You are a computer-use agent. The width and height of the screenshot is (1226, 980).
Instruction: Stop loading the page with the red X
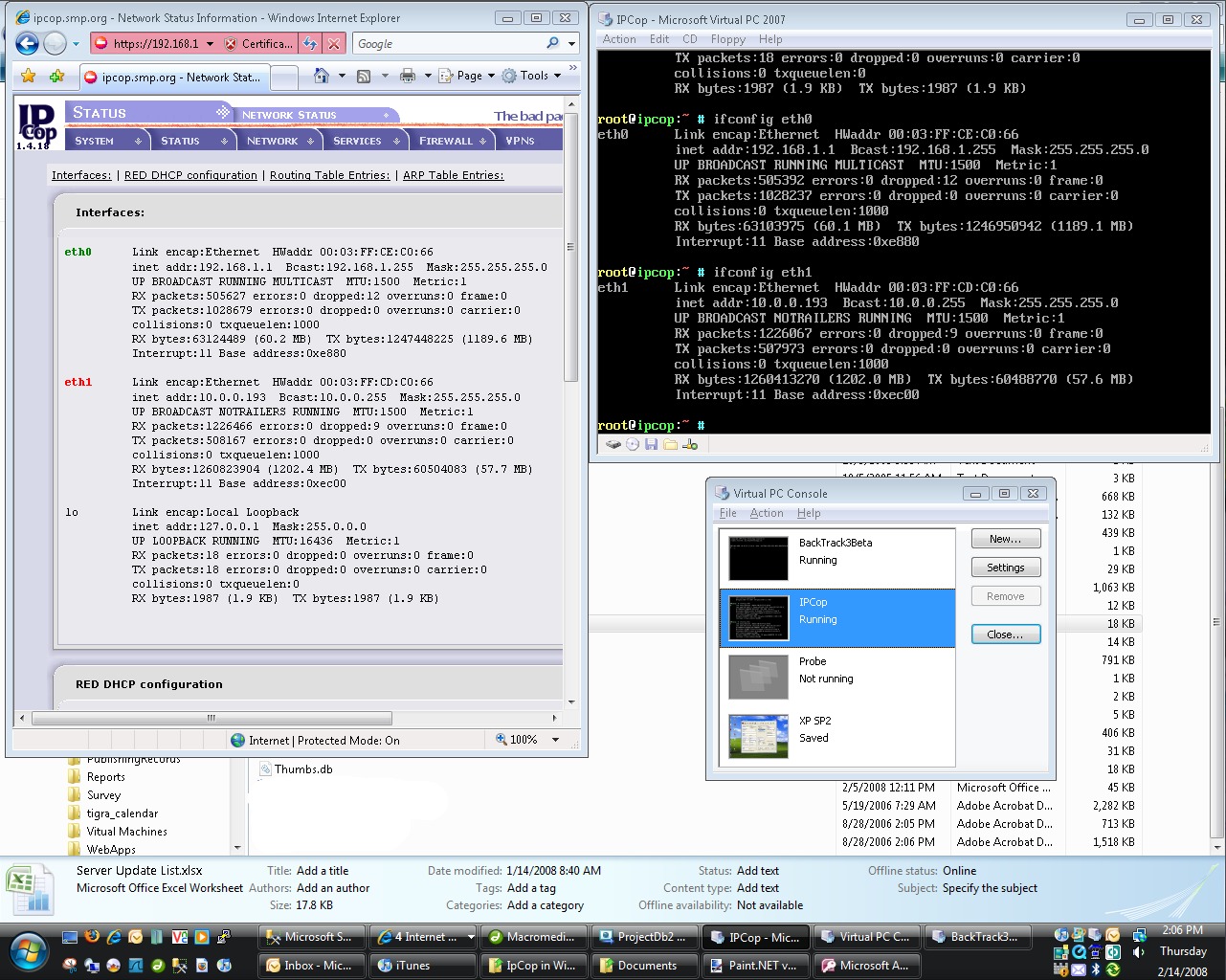click(x=332, y=43)
